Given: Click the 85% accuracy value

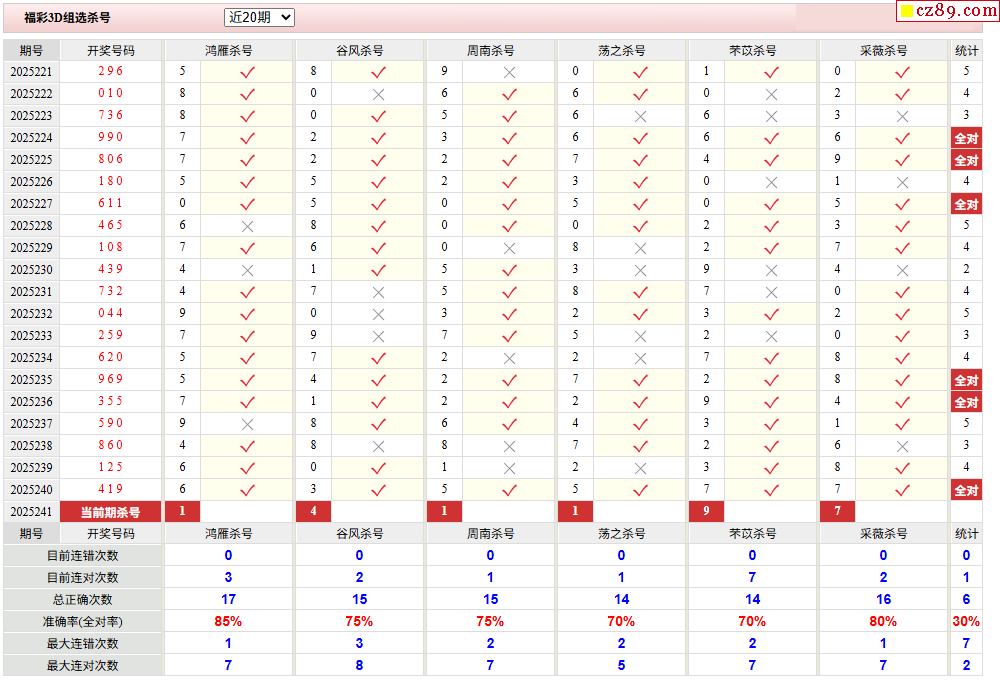Looking at the screenshot, I should pos(228,621).
